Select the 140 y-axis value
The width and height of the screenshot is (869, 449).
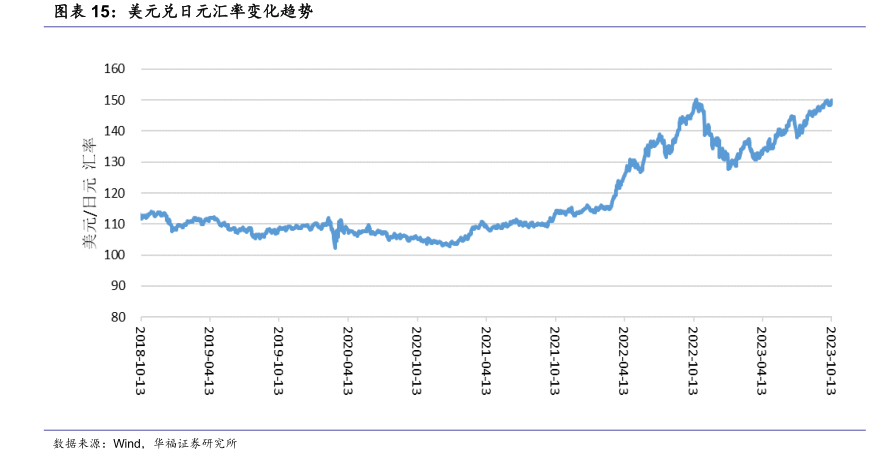(114, 131)
